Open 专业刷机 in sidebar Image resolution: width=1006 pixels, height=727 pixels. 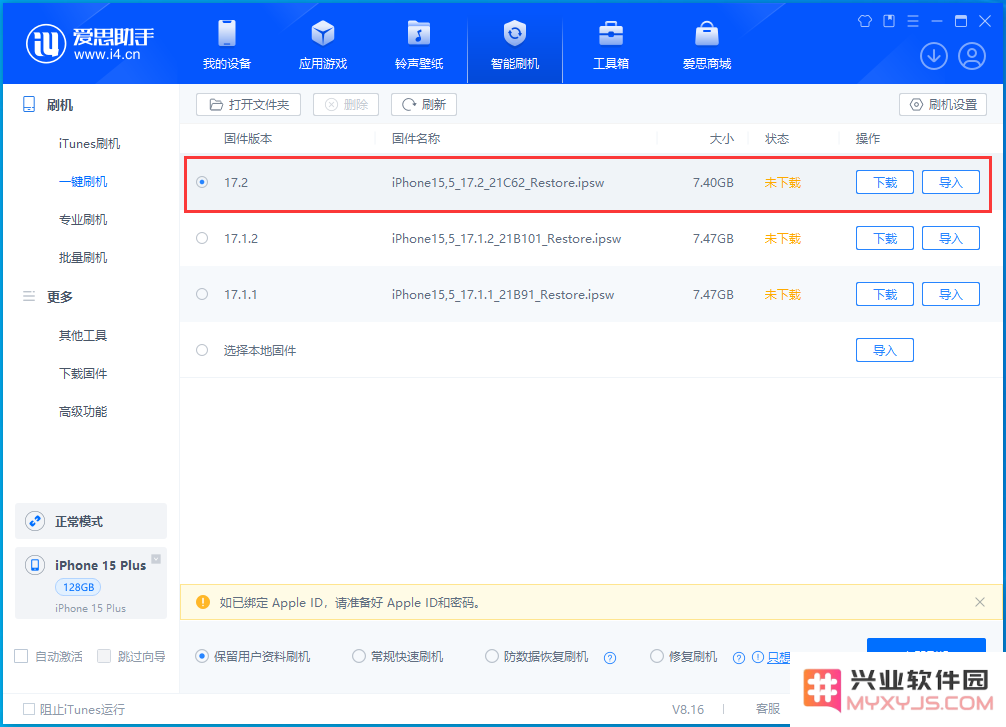[83, 219]
